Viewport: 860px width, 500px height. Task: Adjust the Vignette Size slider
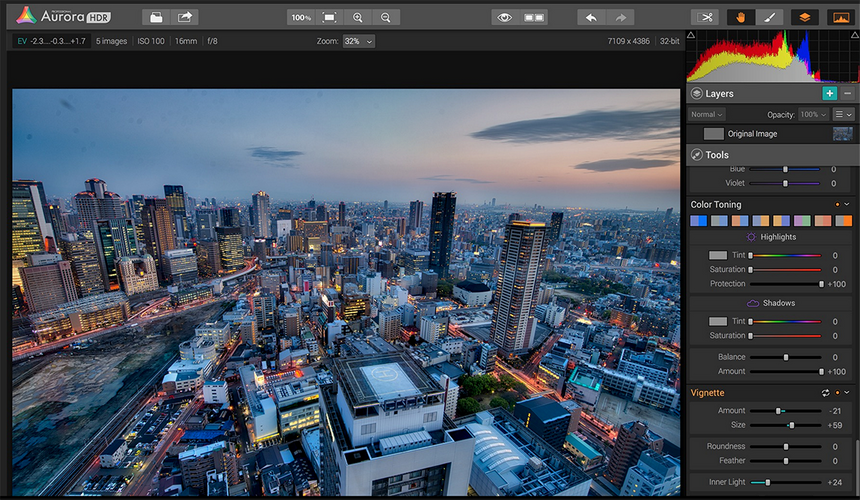tap(785, 425)
